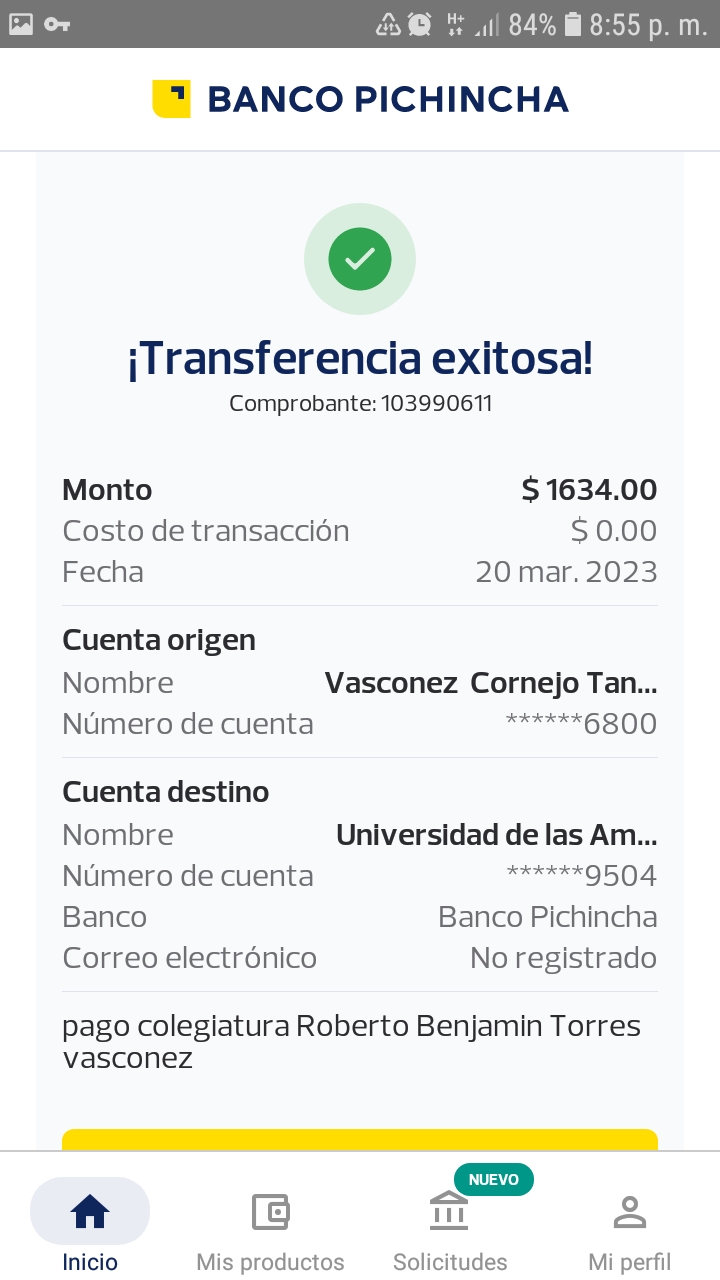Select the NUEVO badge on Solicitudes
Image resolution: width=720 pixels, height=1280 pixels.
[494, 1179]
